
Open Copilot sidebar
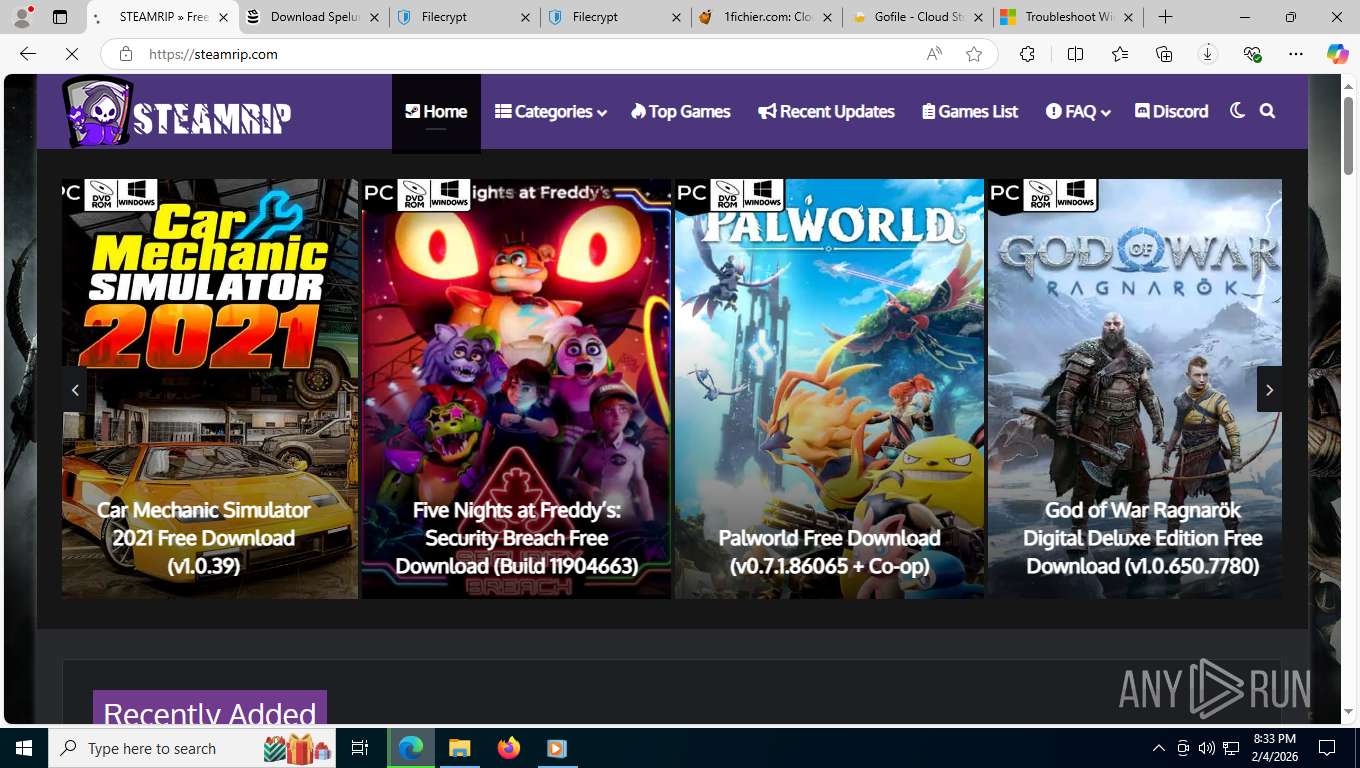1338,54
